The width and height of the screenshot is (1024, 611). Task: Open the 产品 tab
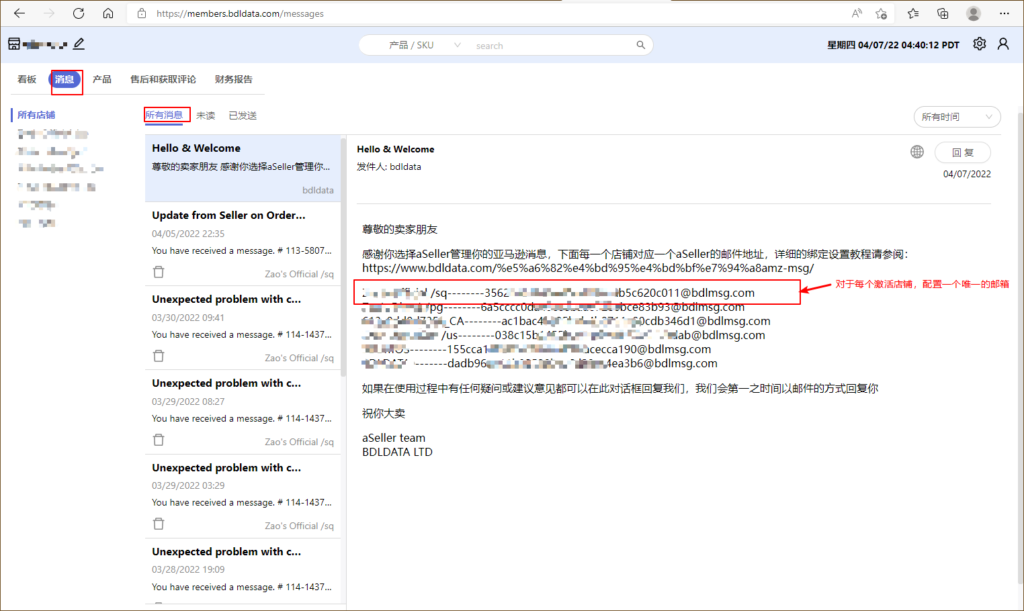point(102,80)
